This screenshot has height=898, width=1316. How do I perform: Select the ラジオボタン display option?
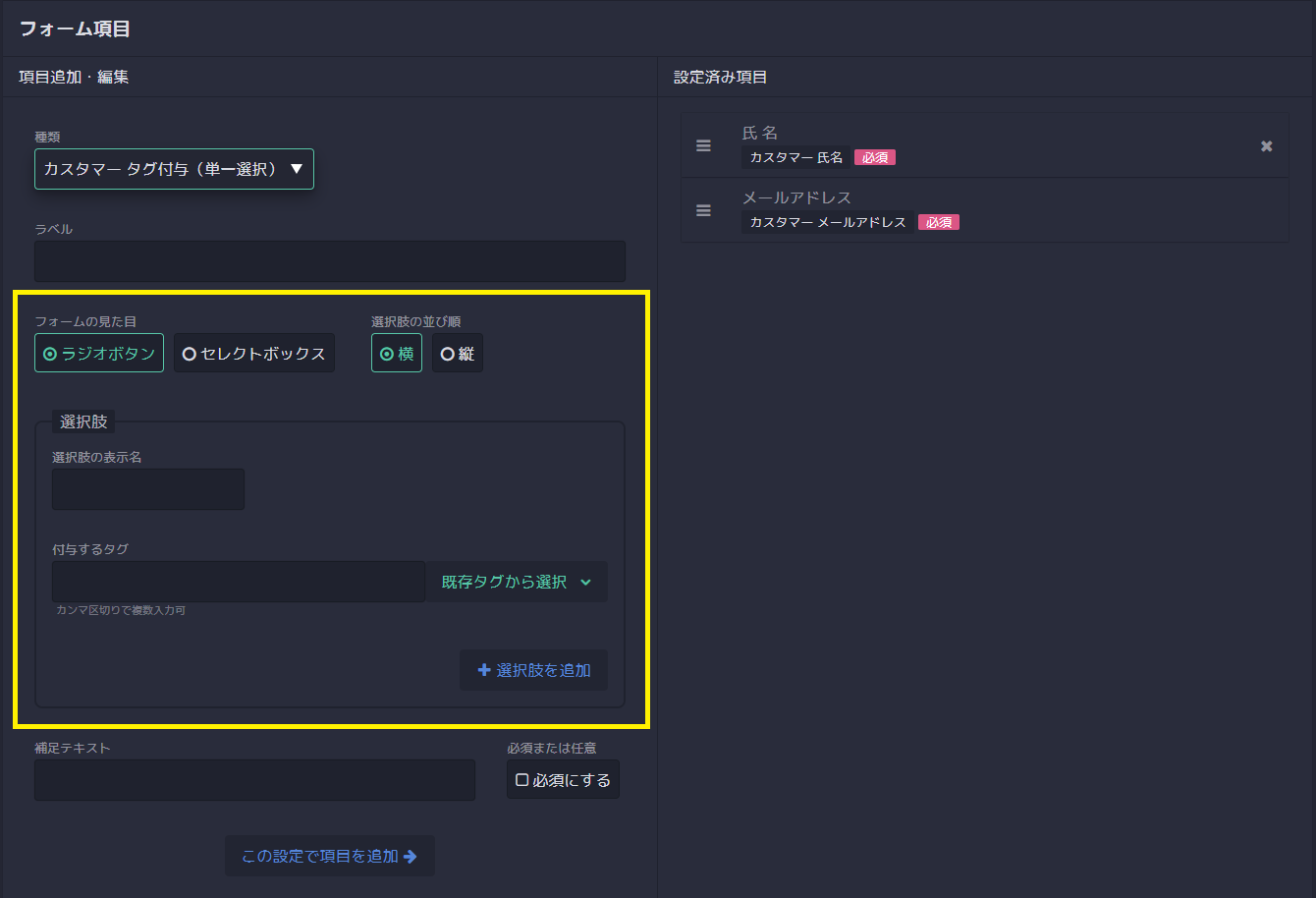[98, 353]
